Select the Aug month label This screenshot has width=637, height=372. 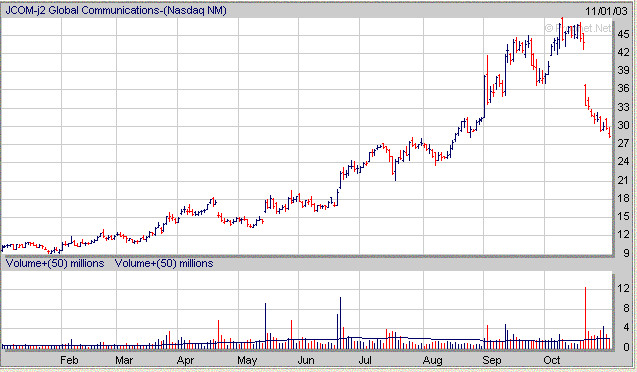point(432,360)
